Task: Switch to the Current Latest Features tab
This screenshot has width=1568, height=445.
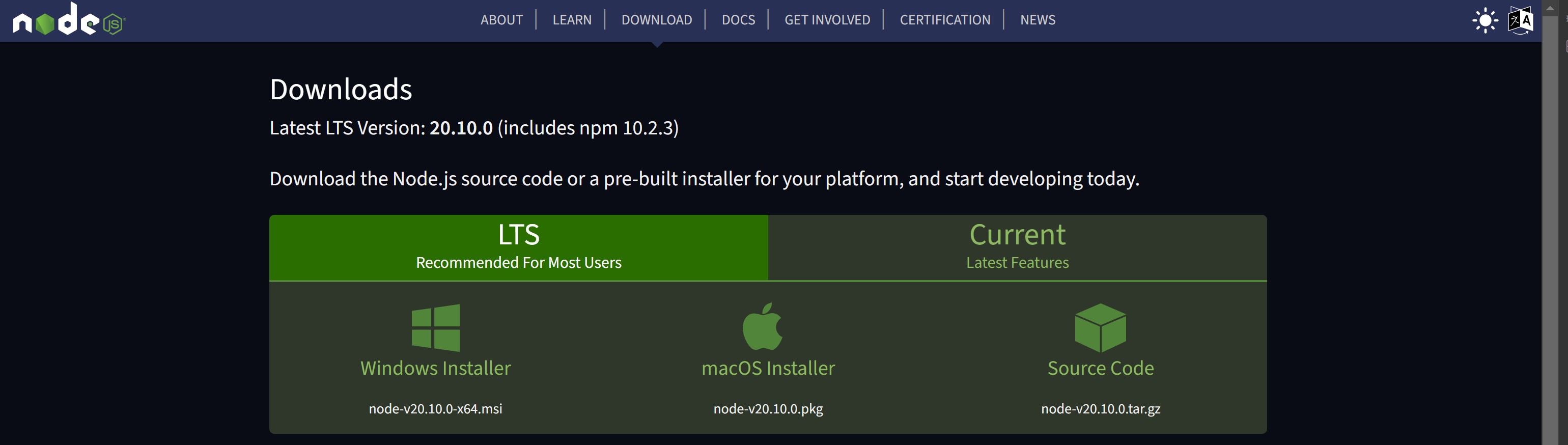Action: (x=1017, y=247)
